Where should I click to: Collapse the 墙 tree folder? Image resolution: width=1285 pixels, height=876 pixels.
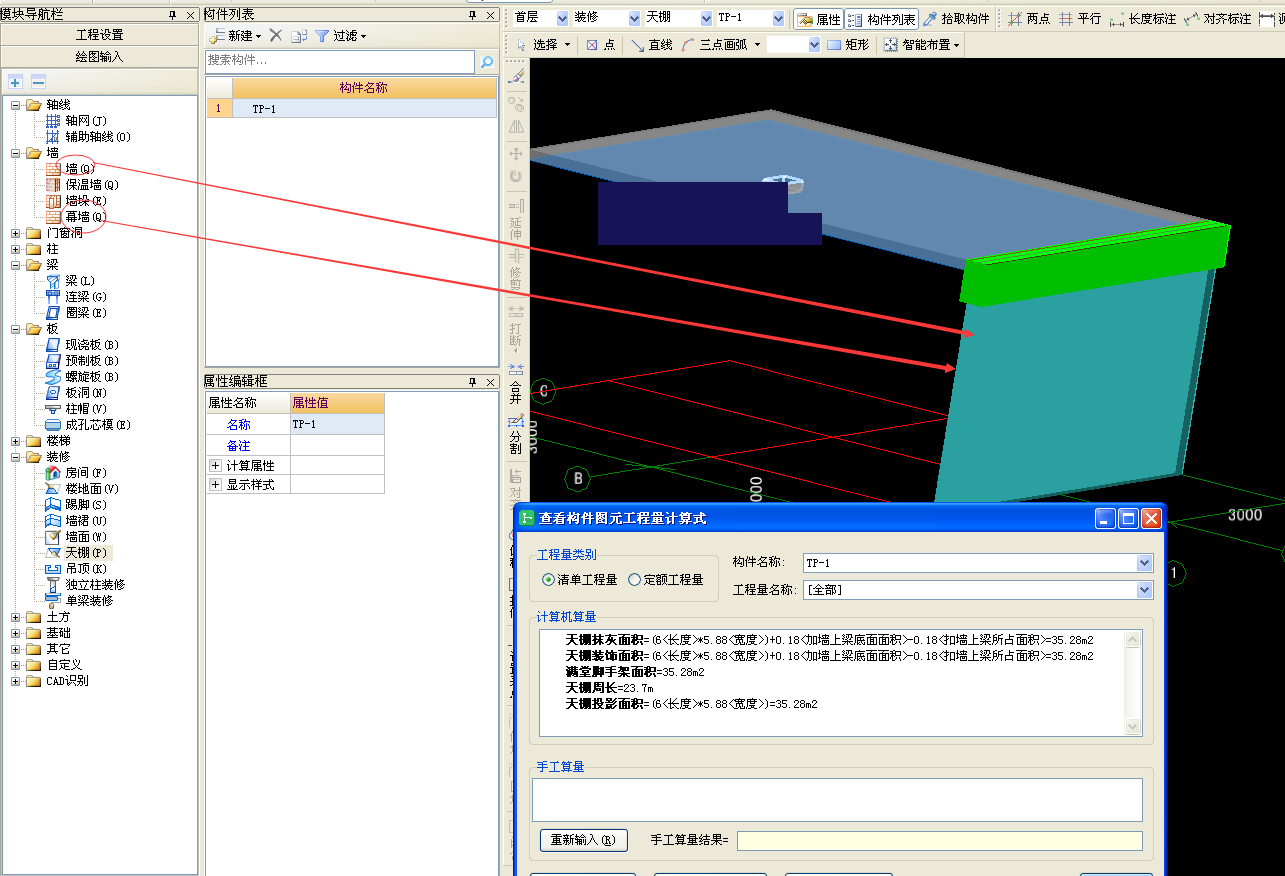coord(16,152)
